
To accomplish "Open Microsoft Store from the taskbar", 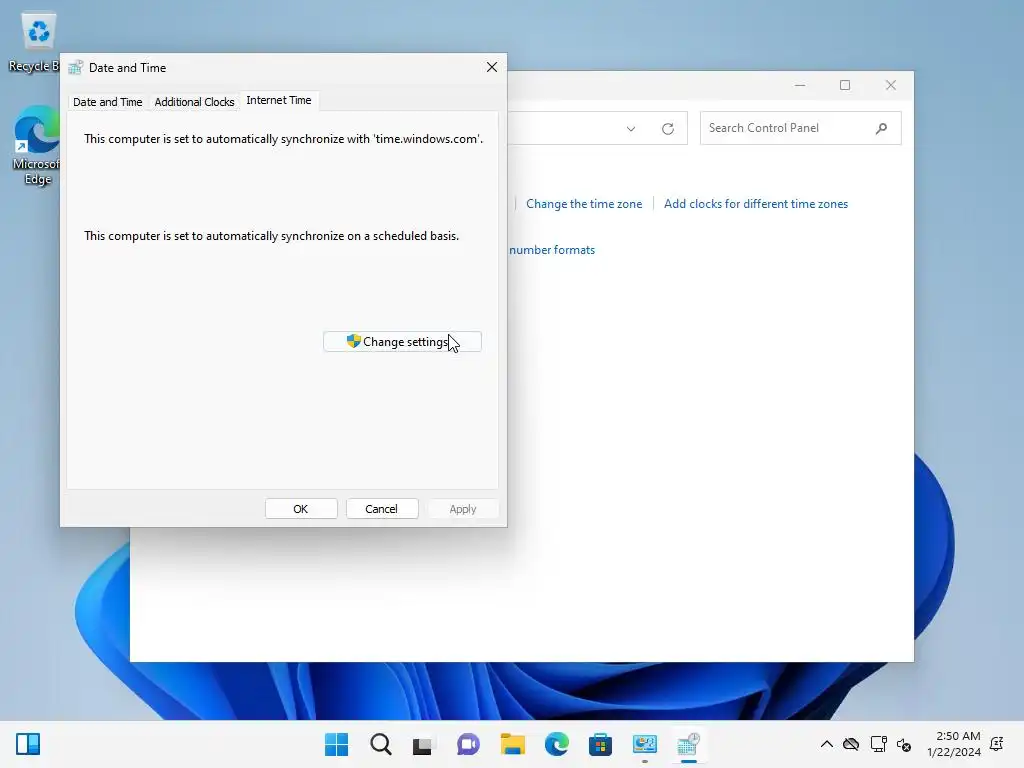I will point(600,744).
